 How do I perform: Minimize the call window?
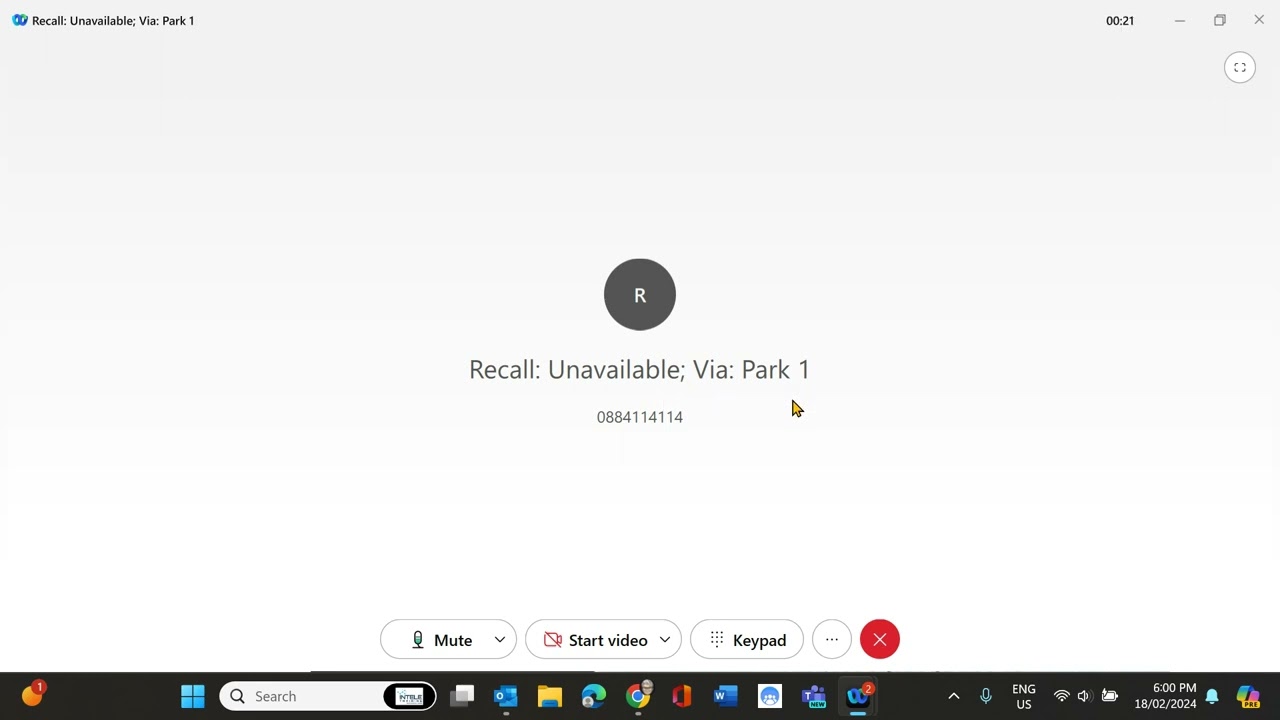pyautogui.click(x=1180, y=20)
